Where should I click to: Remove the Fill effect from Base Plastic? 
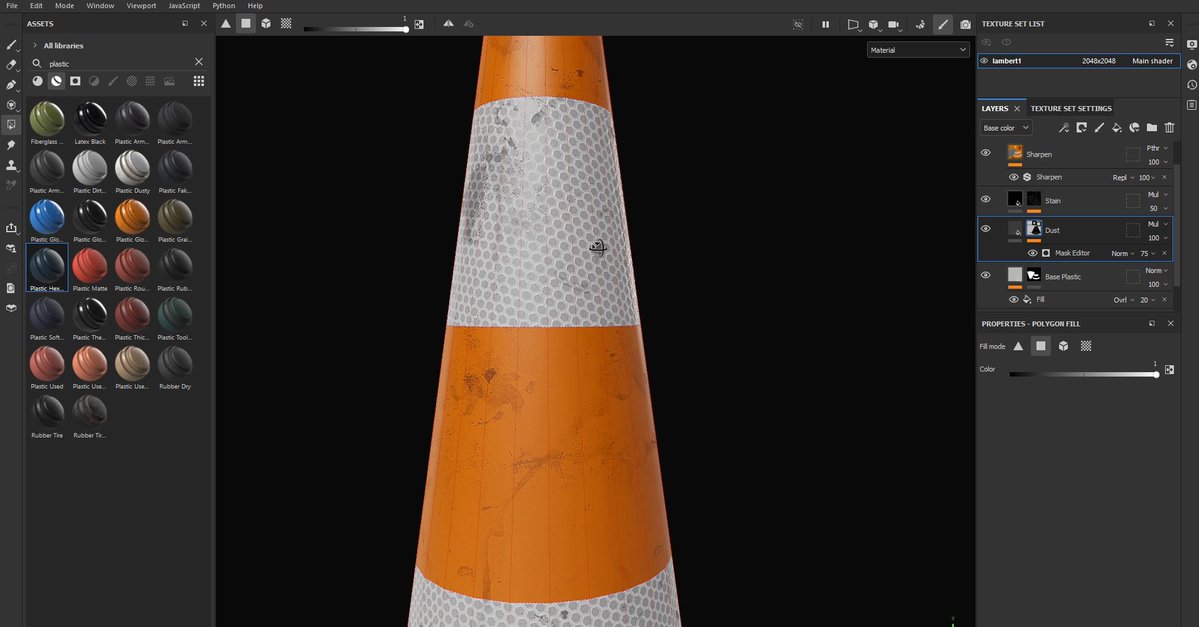coord(1165,301)
